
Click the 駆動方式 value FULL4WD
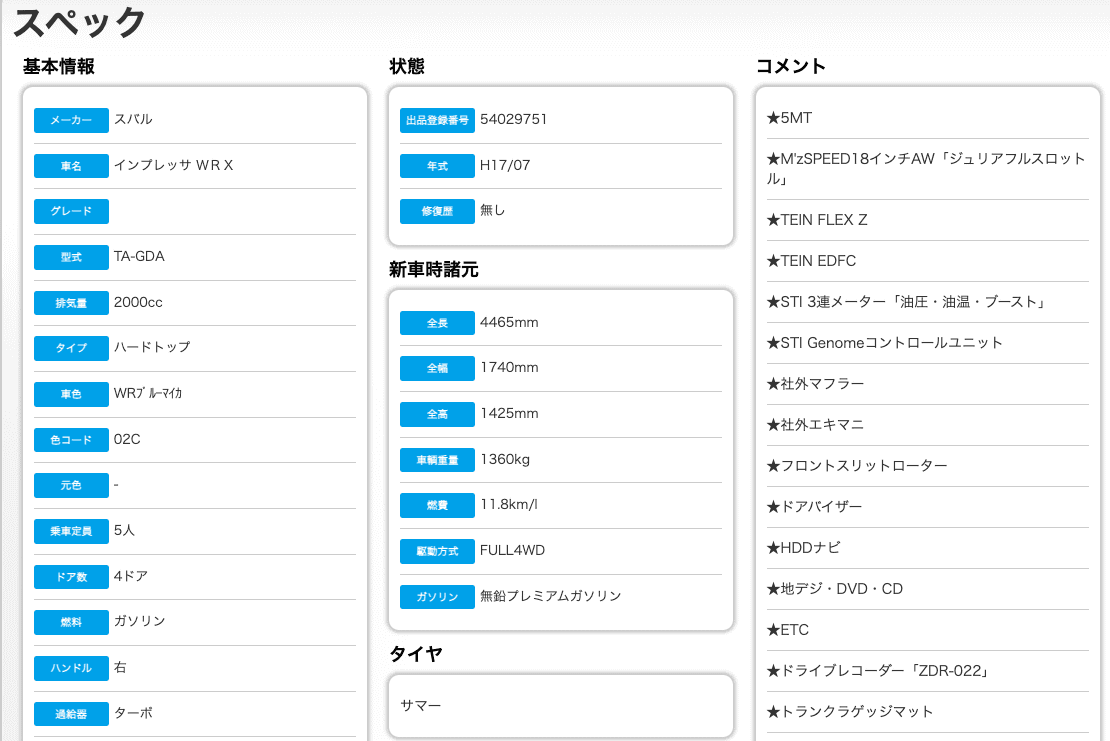tap(512, 550)
